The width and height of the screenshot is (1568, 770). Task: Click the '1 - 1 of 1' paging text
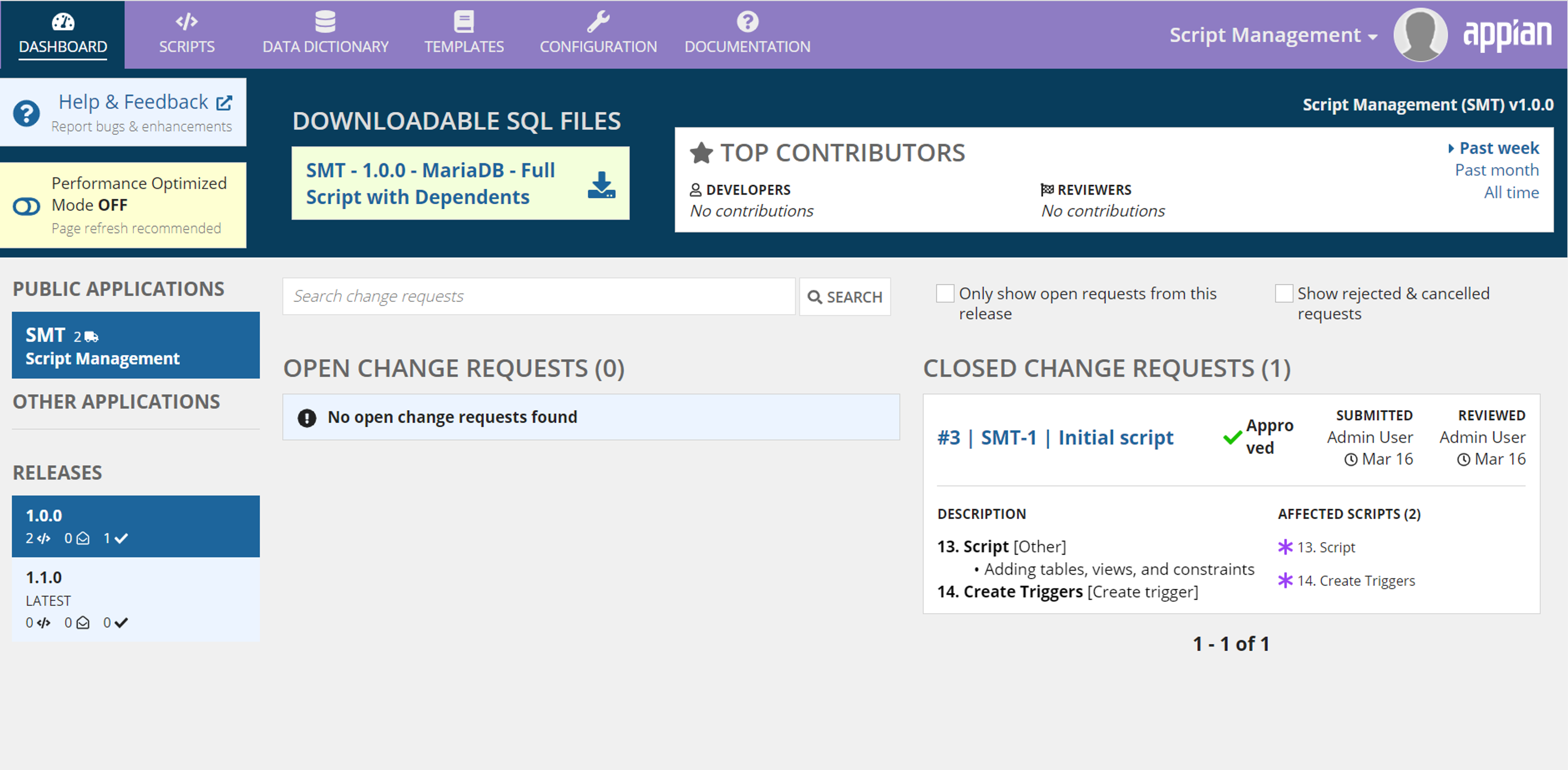pyautogui.click(x=1231, y=644)
